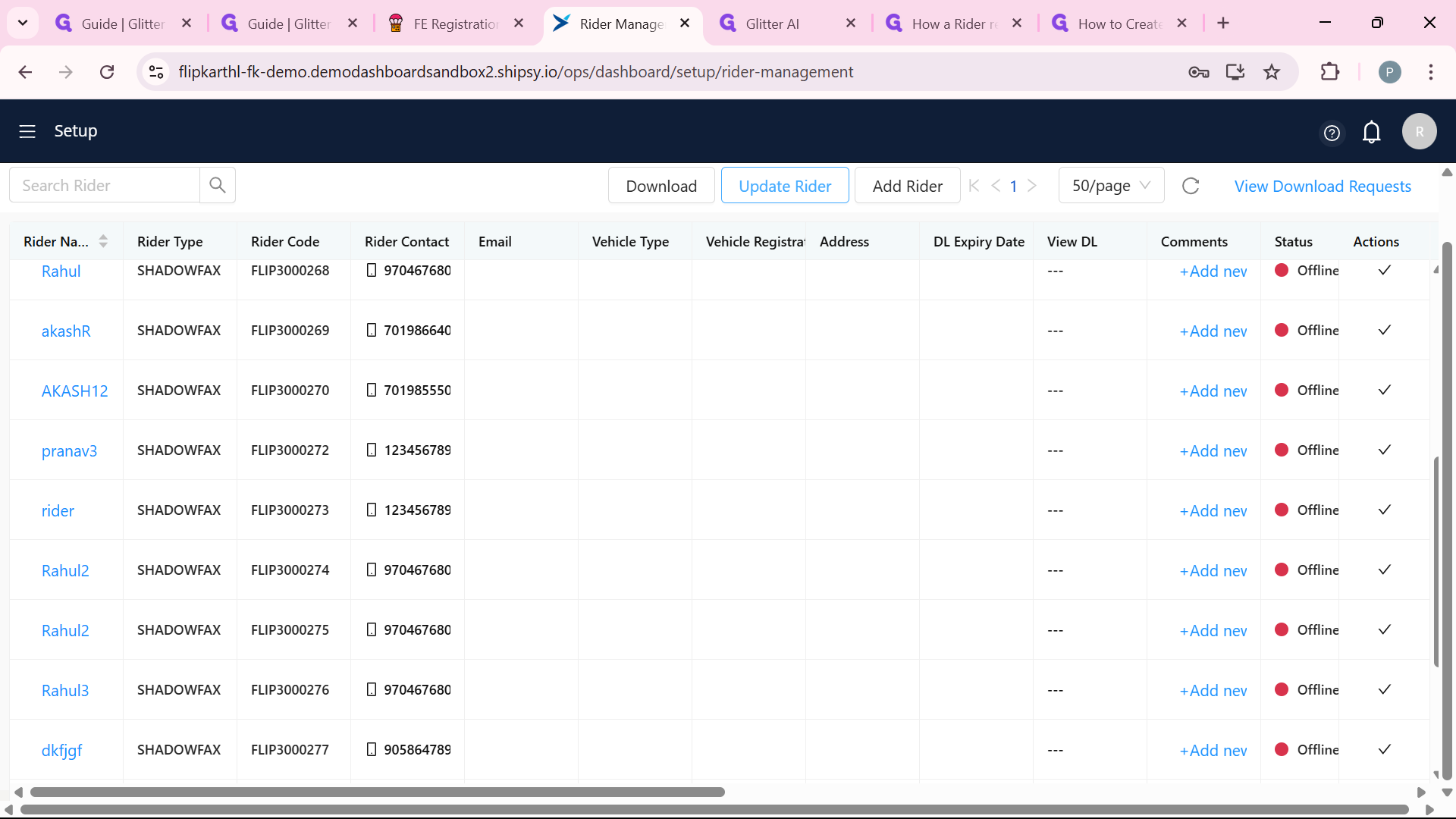Click the refresh table icon

tap(1191, 186)
